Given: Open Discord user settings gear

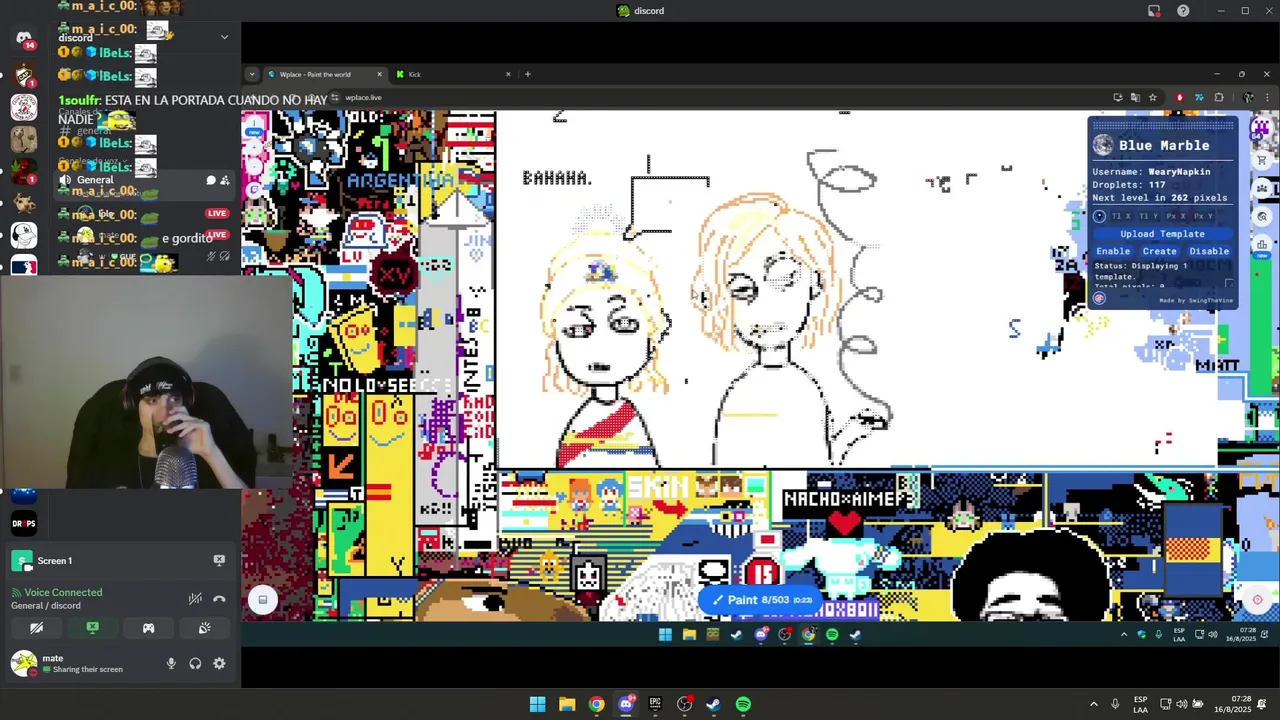Looking at the screenshot, I should click(x=219, y=663).
